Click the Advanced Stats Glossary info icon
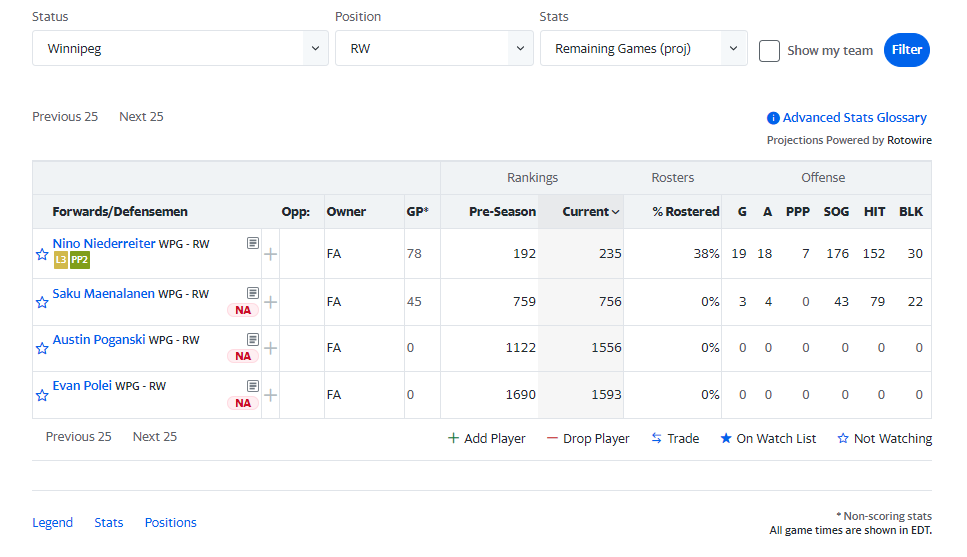The height and width of the screenshot is (557, 967). tap(773, 118)
